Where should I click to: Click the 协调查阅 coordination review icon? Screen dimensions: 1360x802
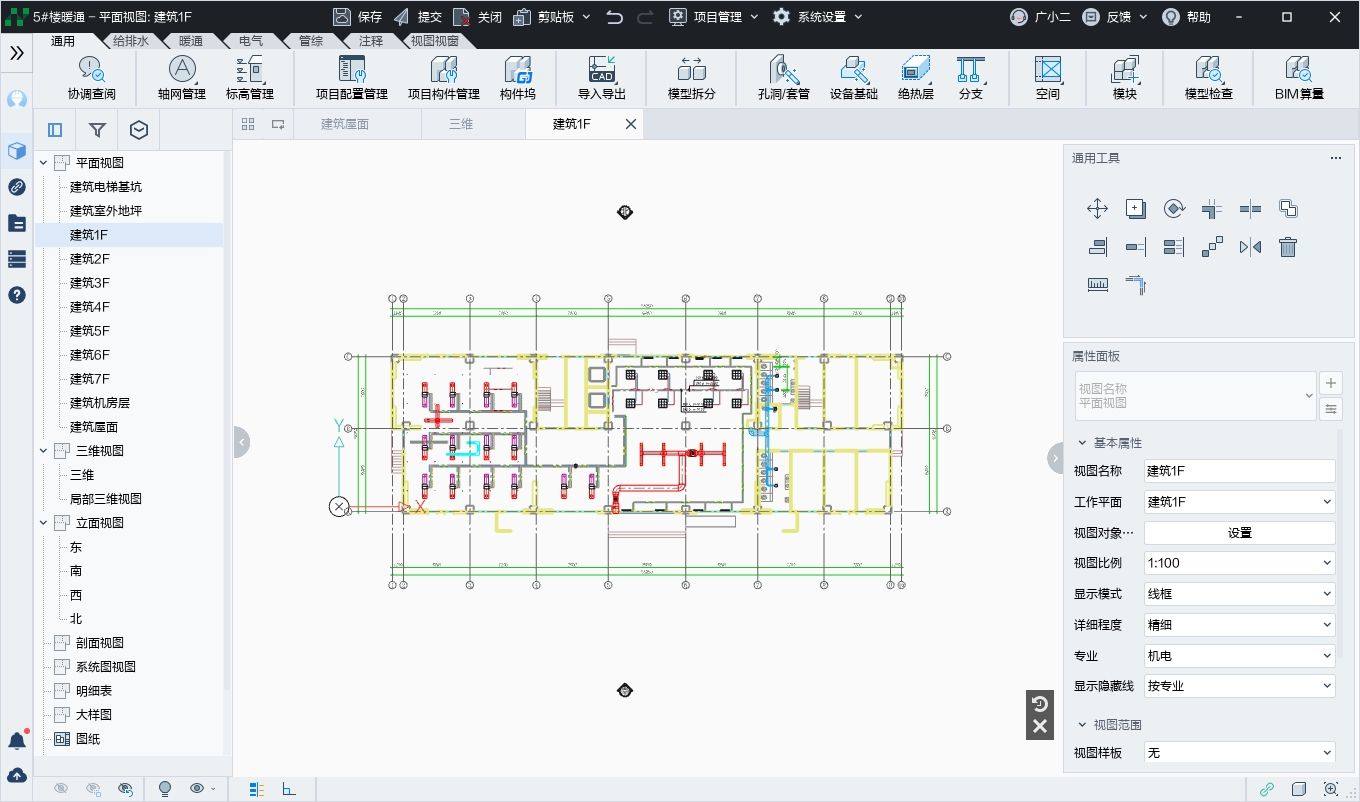pyautogui.click(x=92, y=70)
